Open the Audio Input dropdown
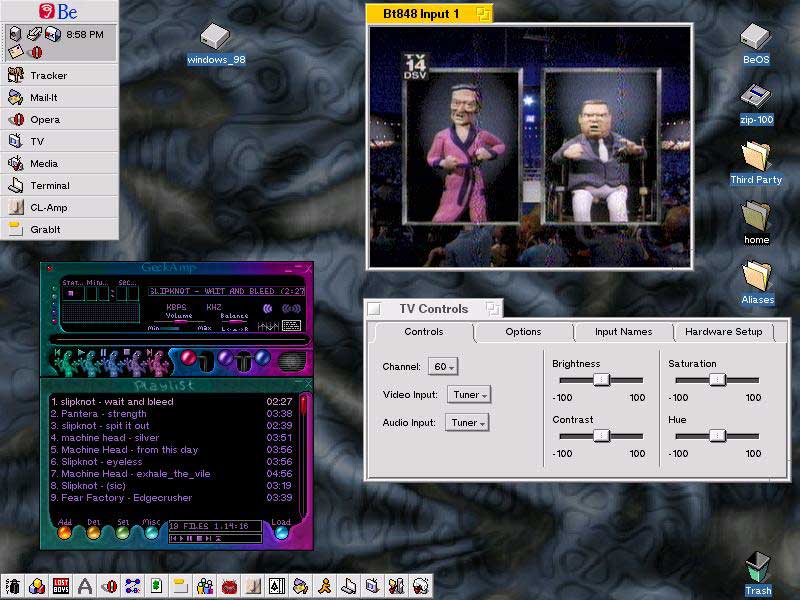 click(x=467, y=422)
